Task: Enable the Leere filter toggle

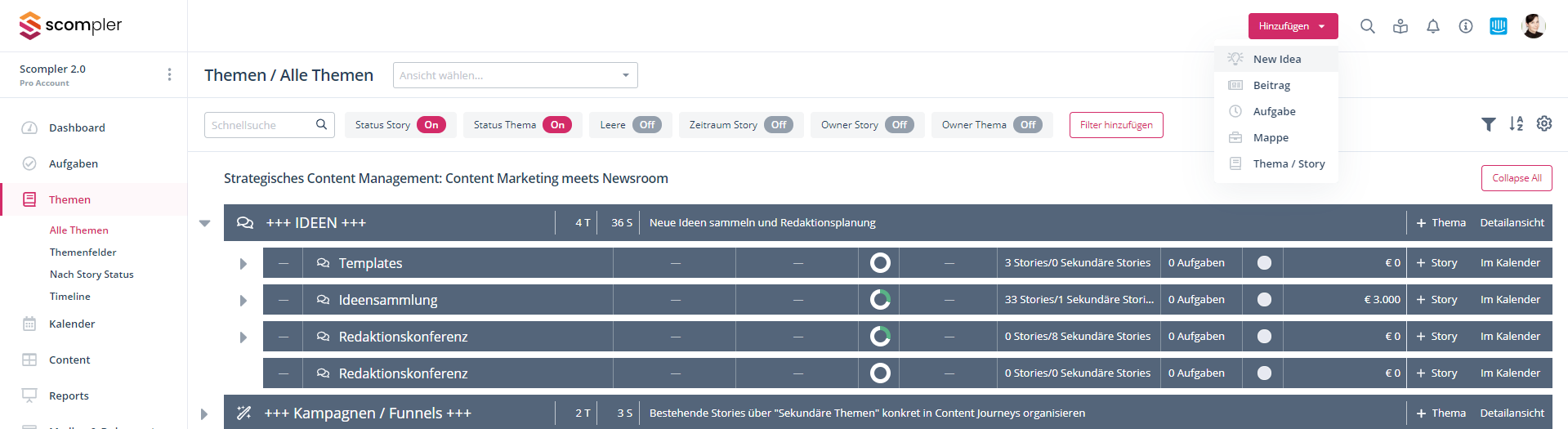Action: click(646, 125)
